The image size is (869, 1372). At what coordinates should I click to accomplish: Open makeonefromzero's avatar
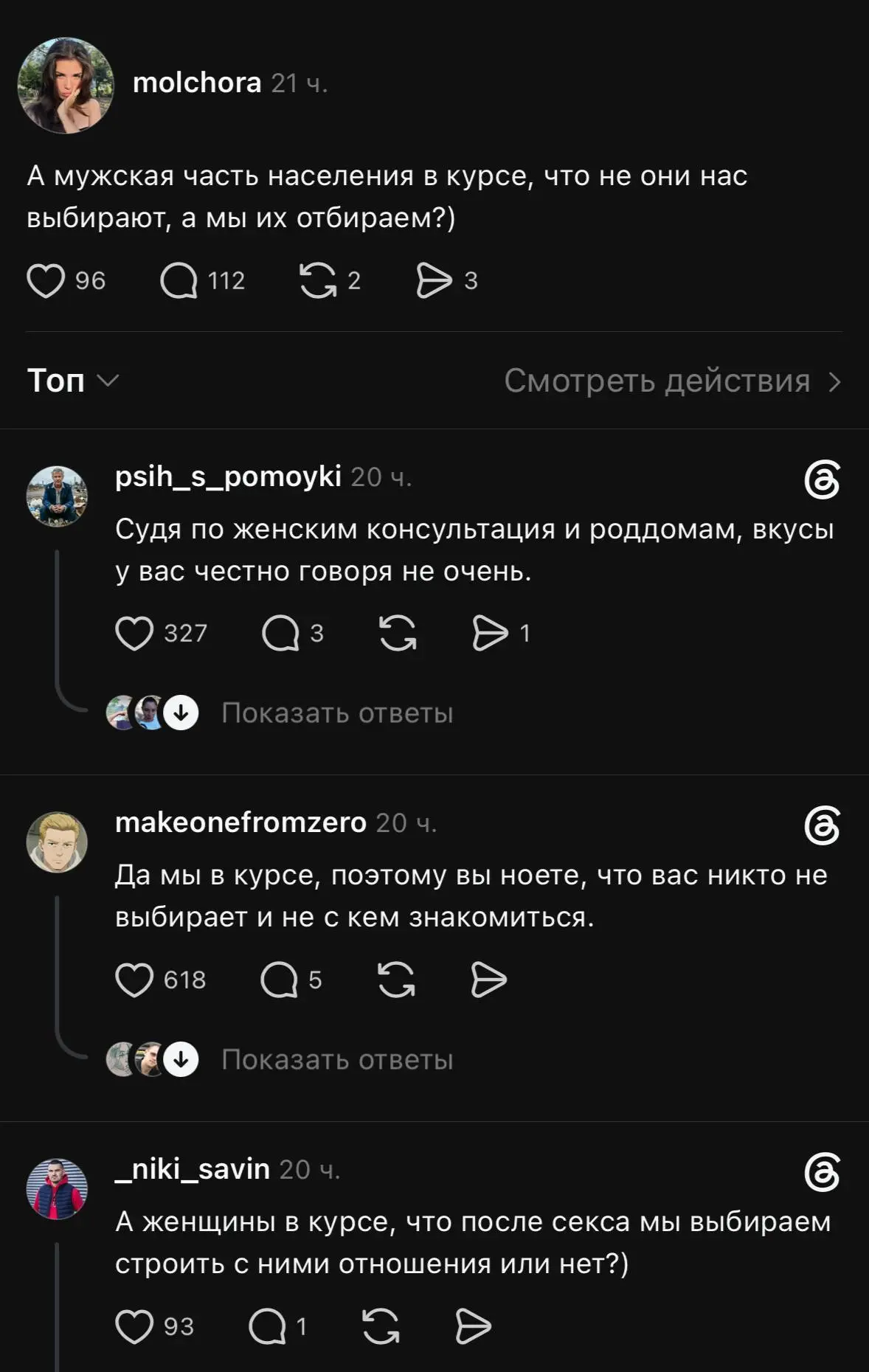point(57,842)
